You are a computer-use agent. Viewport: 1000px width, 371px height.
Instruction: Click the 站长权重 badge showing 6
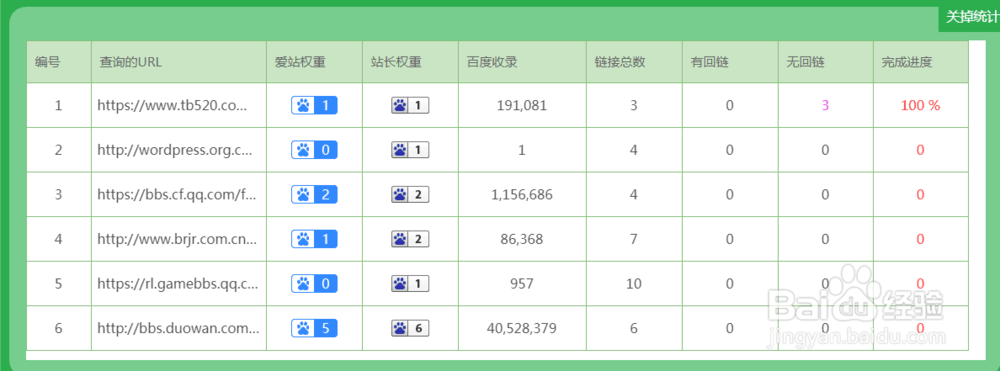[410, 328]
